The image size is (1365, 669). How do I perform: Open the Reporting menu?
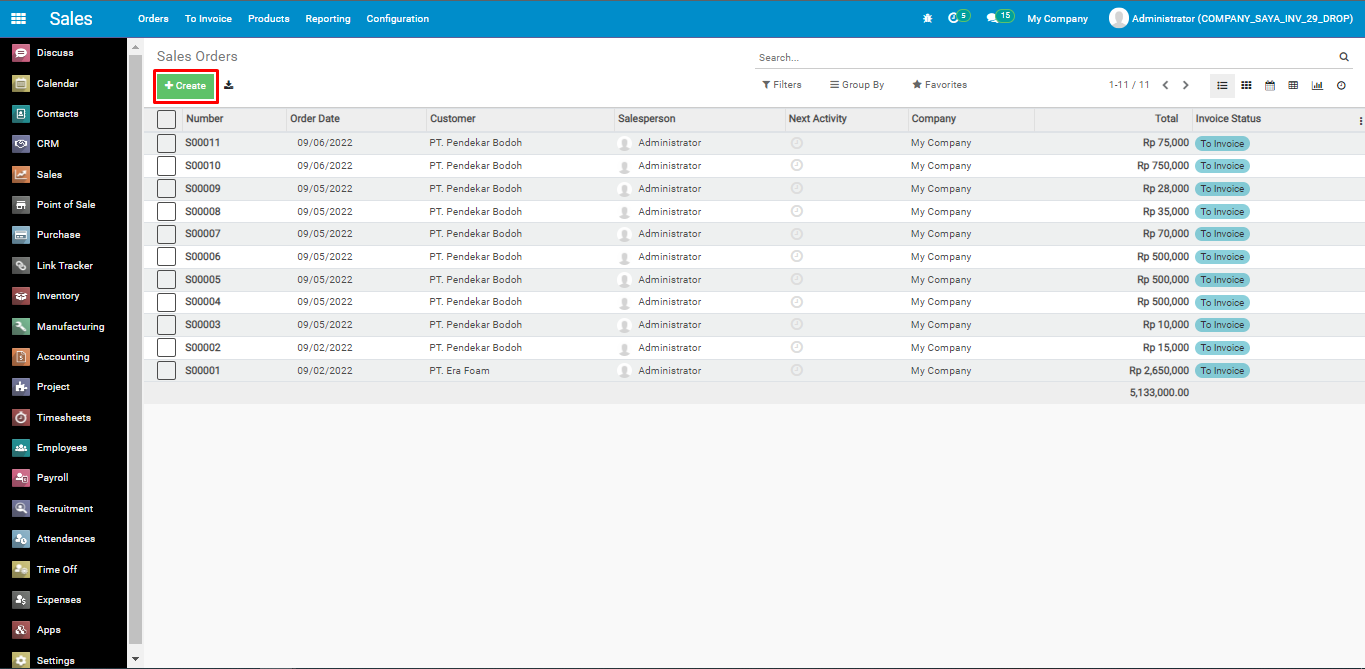click(x=328, y=19)
